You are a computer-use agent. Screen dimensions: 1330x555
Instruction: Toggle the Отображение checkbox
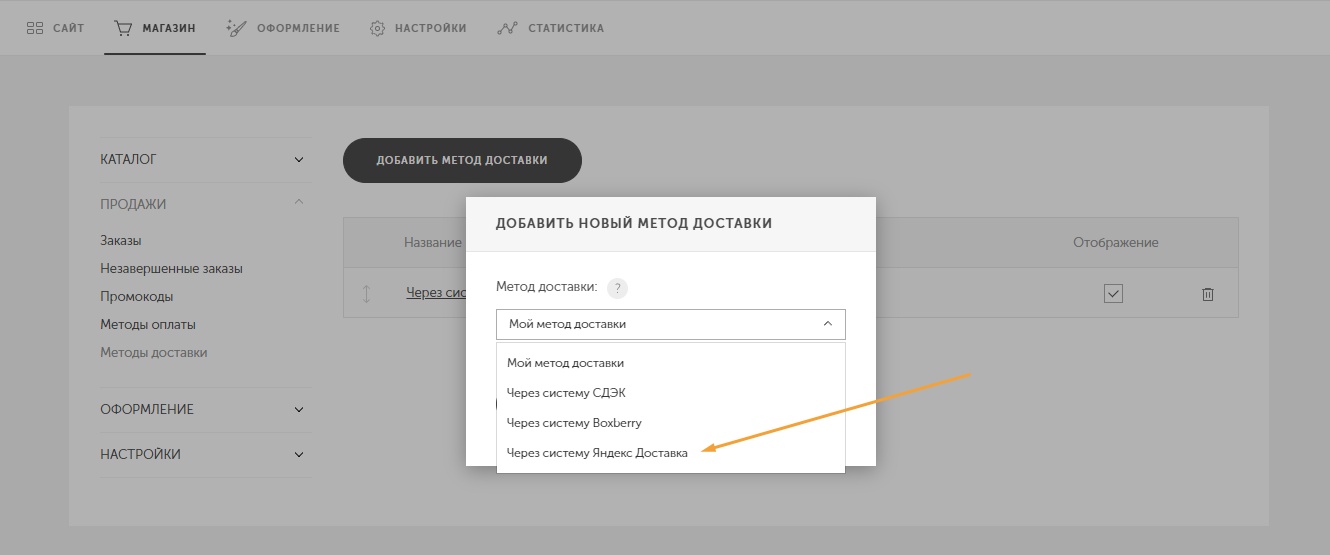[x=1114, y=294]
